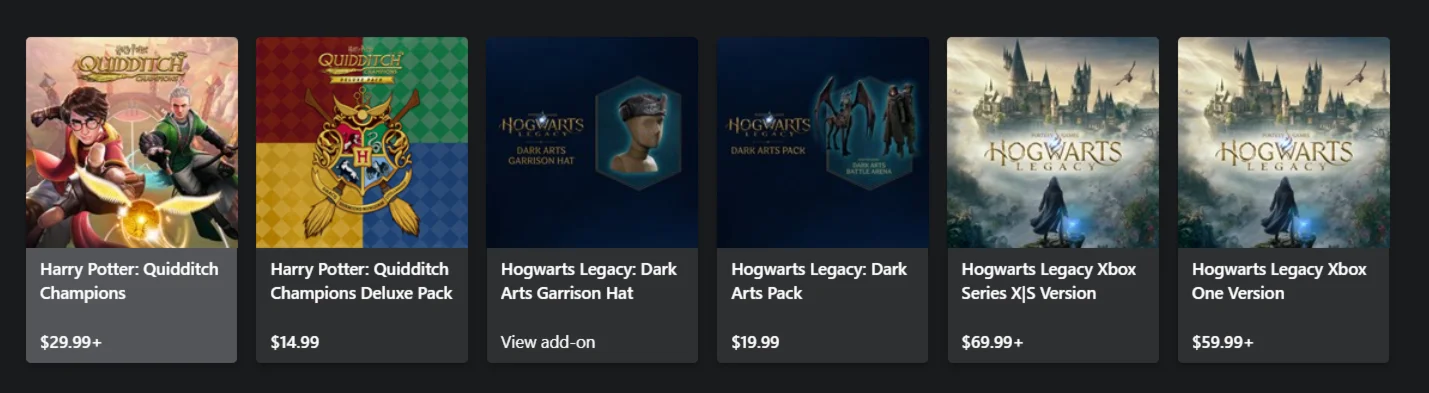Open Harry Potter: Quidditch Champions cover art
1429x393 pixels.
point(132,142)
